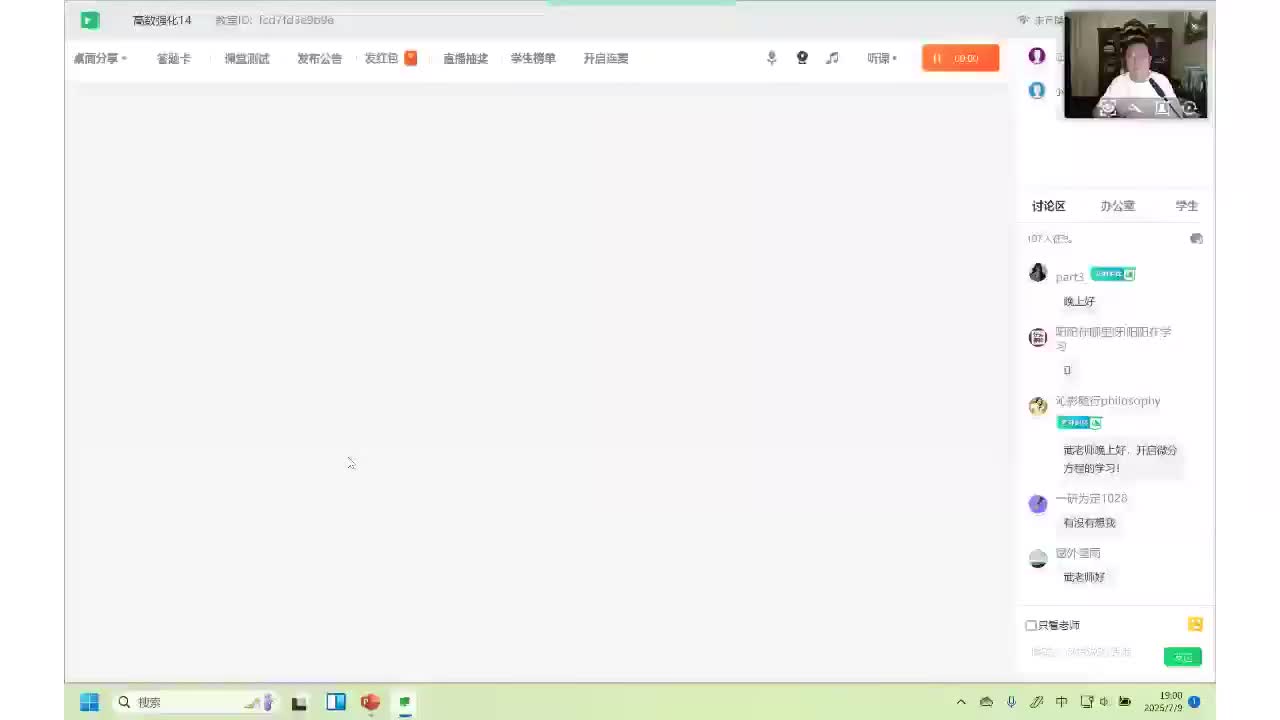
Task: Expand the system tray hidden icons chevron
Action: click(x=961, y=702)
